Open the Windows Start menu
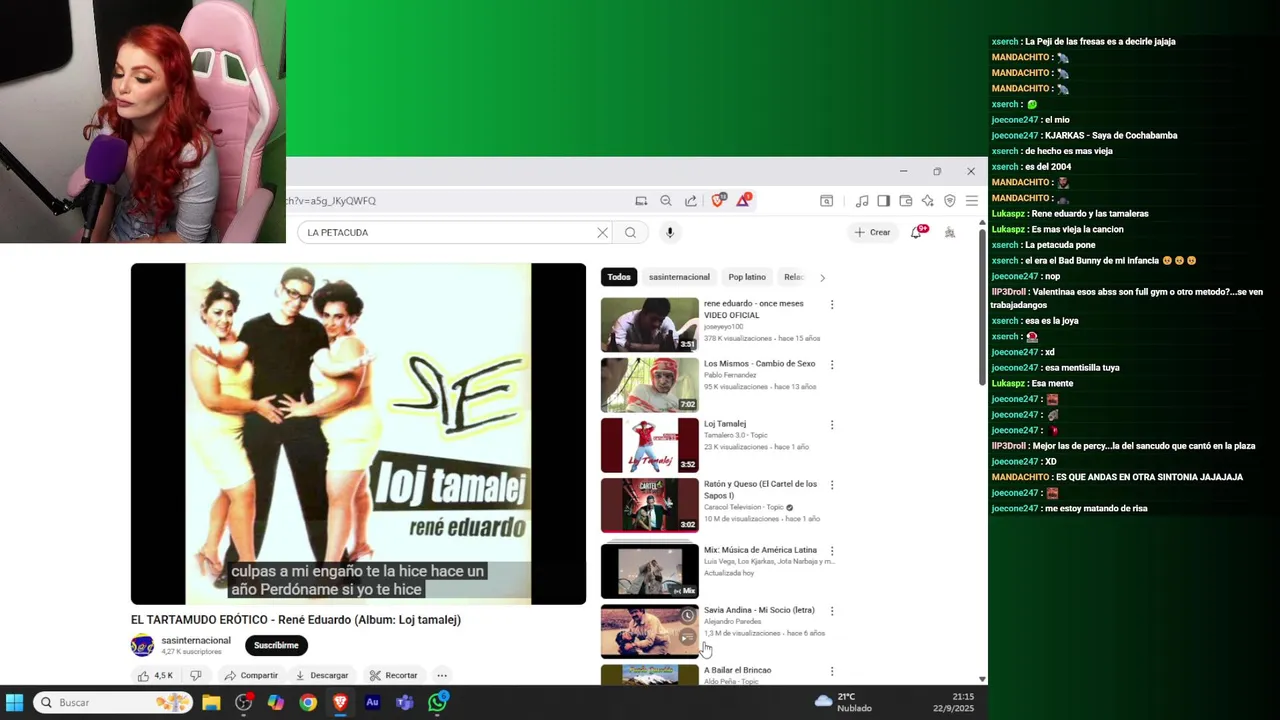Image resolution: width=1280 pixels, height=720 pixels. [15, 702]
